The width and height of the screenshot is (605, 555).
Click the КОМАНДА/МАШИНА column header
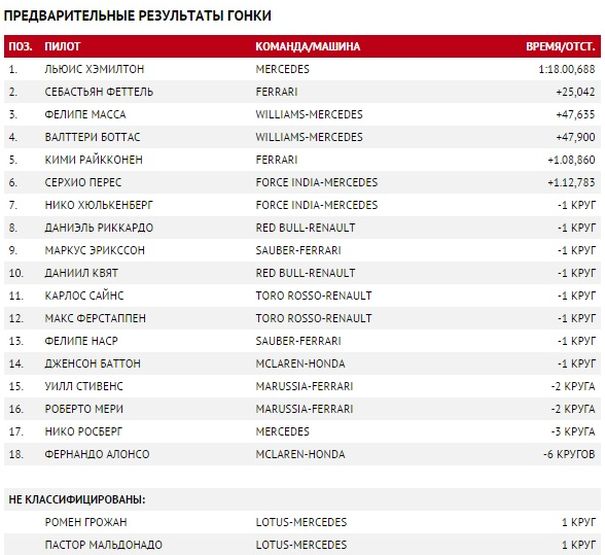(307, 46)
